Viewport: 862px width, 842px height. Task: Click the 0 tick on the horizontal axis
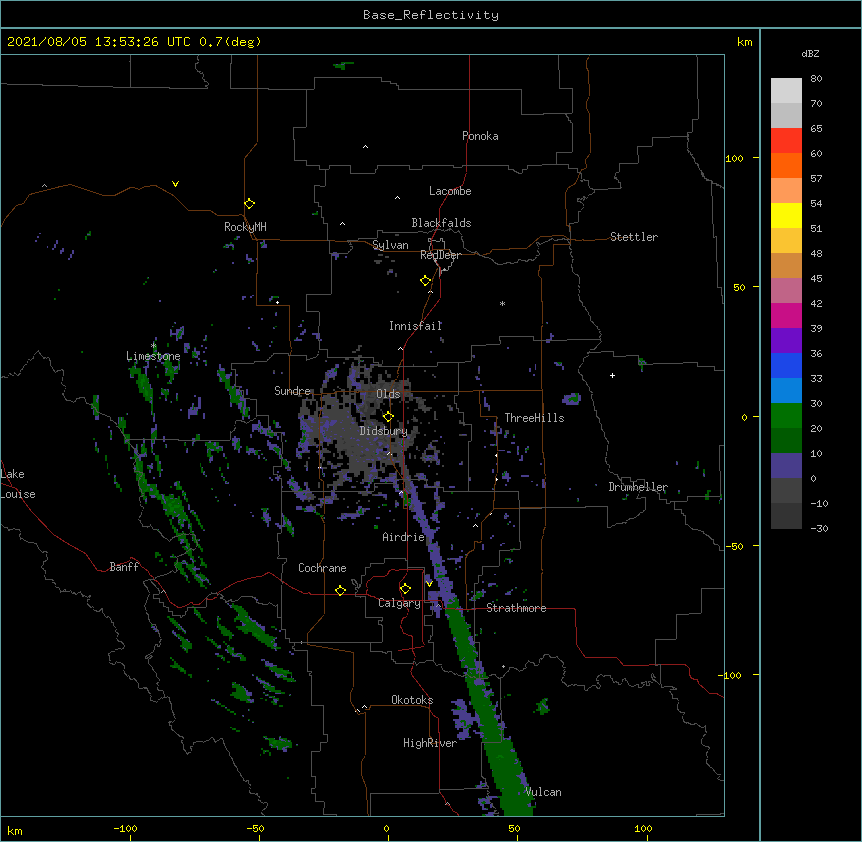tap(386, 828)
